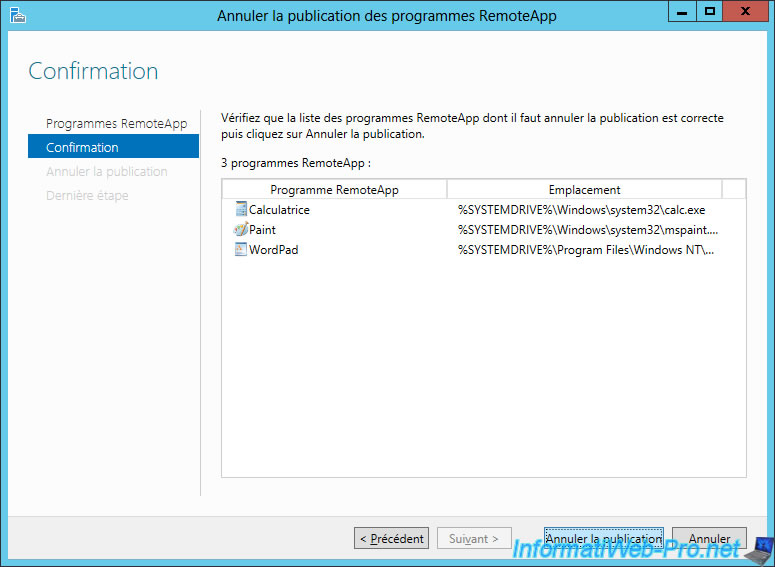This screenshot has height=567, width=775.
Task: Select the Calculatrice row text
Action: coord(279,210)
